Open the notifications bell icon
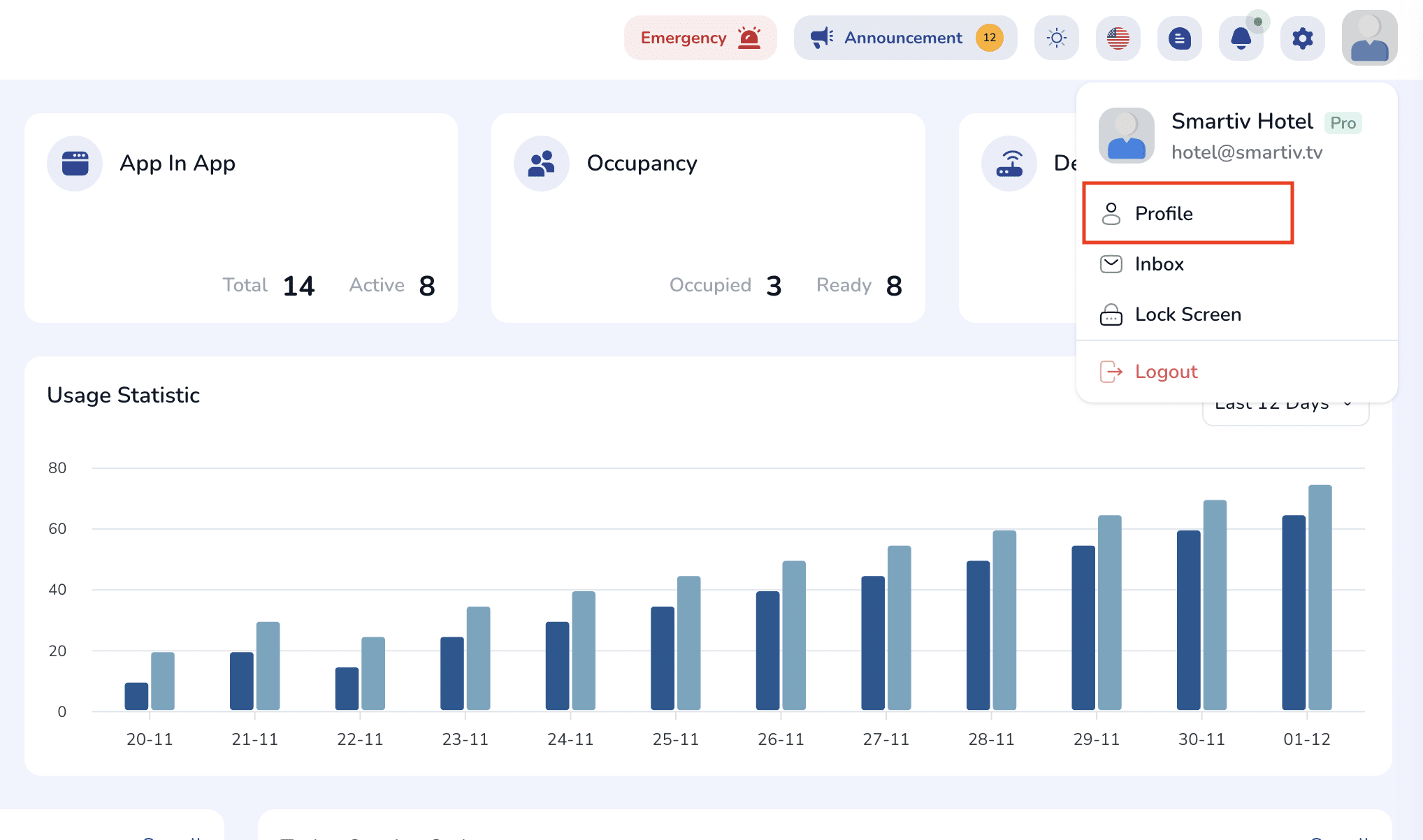 click(1241, 38)
